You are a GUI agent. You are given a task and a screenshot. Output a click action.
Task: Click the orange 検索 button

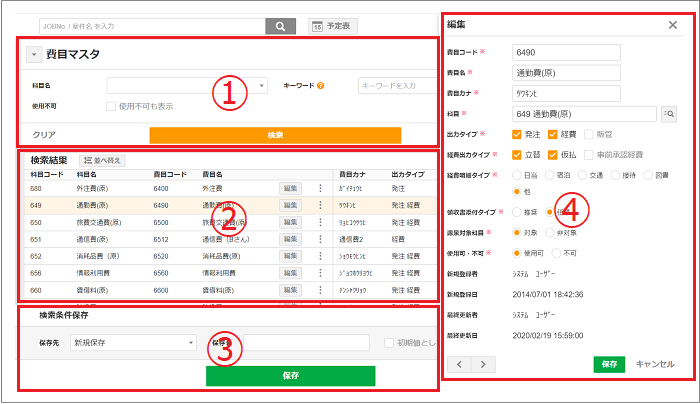point(275,134)
